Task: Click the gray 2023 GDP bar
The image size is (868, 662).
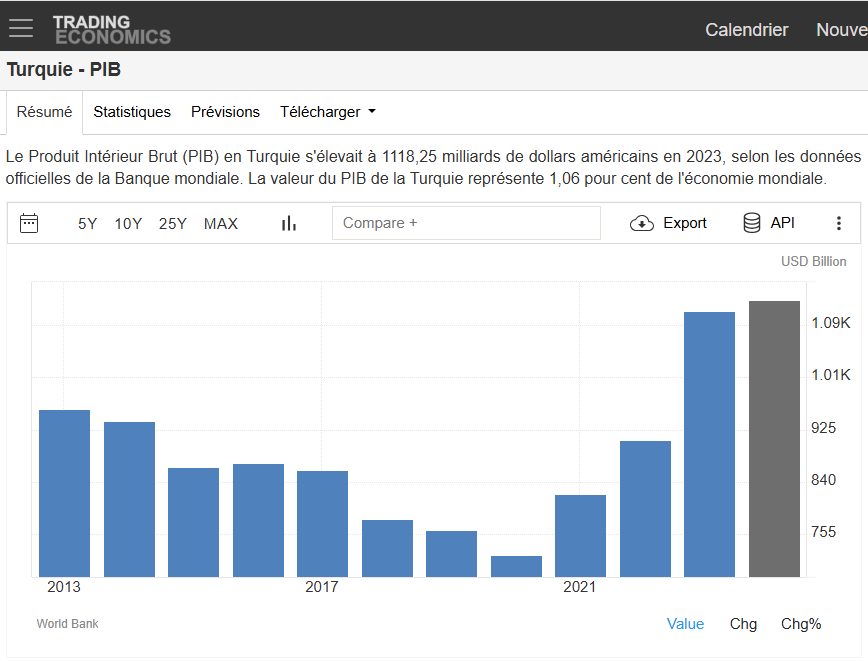Action: [x=775, y=438]
